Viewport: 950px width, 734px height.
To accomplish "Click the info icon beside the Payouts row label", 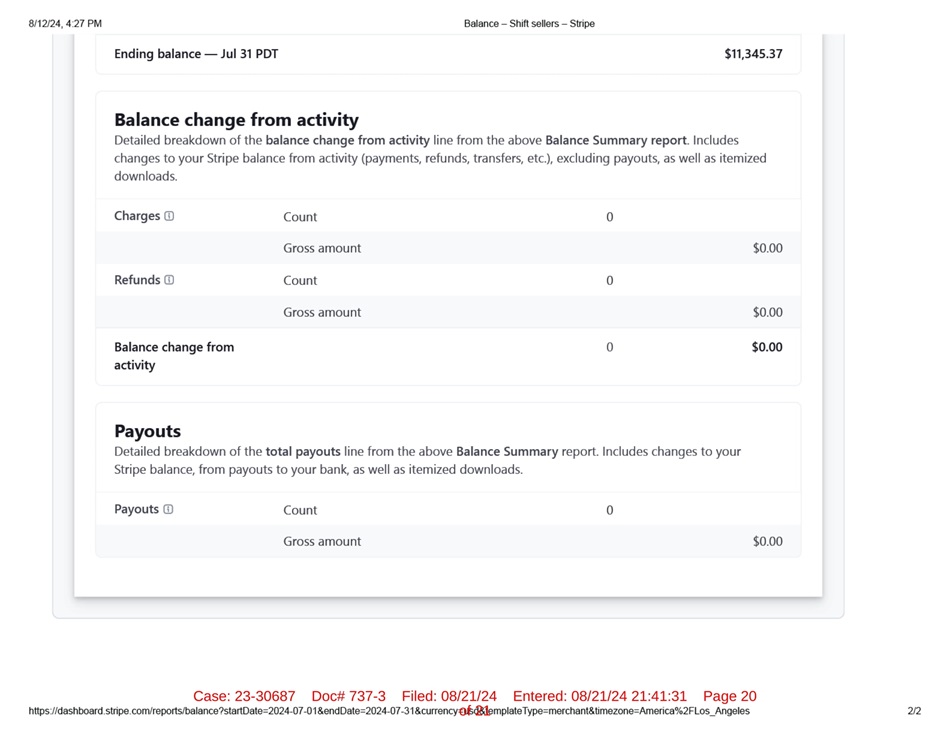I will point(168,509).
